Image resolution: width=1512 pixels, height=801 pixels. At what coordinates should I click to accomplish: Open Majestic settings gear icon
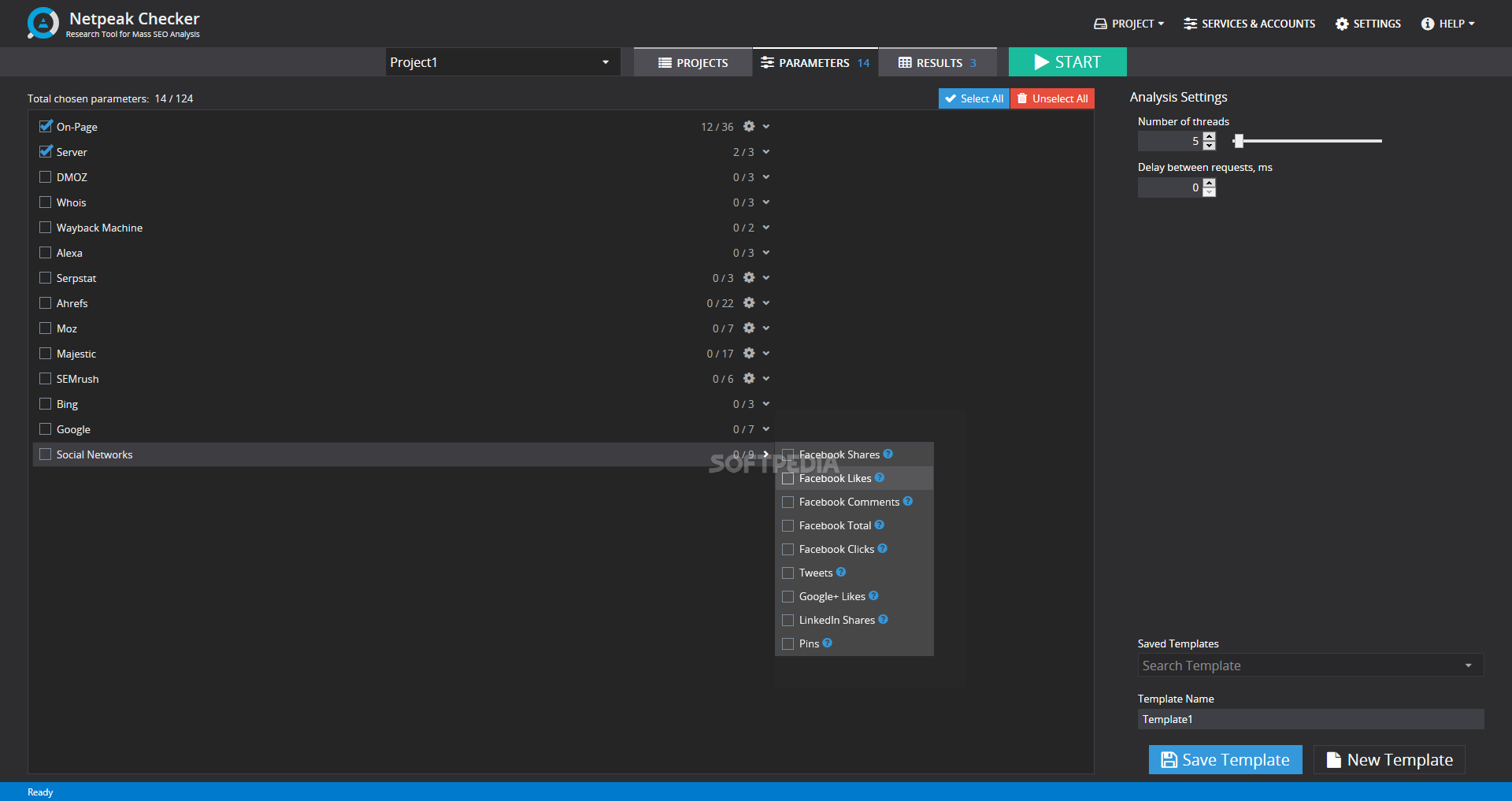tap(749, 353)
